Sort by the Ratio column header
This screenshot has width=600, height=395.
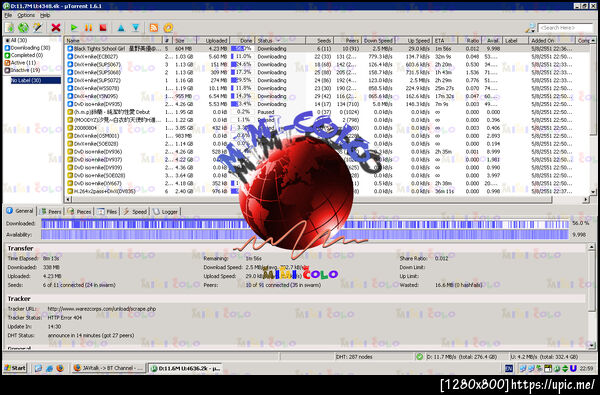(x=470, y=40)
